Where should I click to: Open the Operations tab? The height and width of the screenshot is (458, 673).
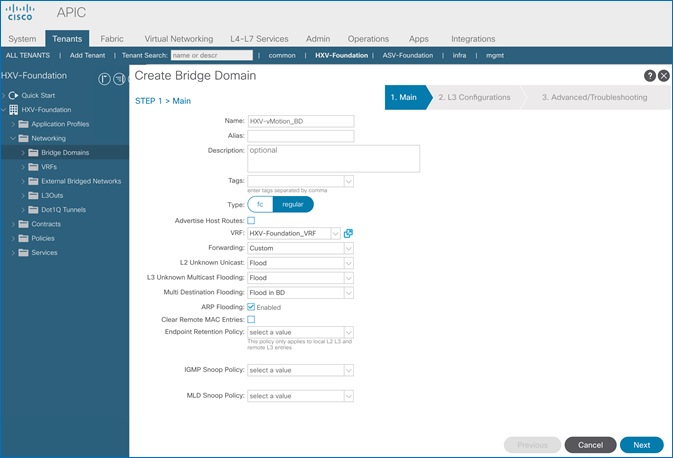click(x=368, y=39)
